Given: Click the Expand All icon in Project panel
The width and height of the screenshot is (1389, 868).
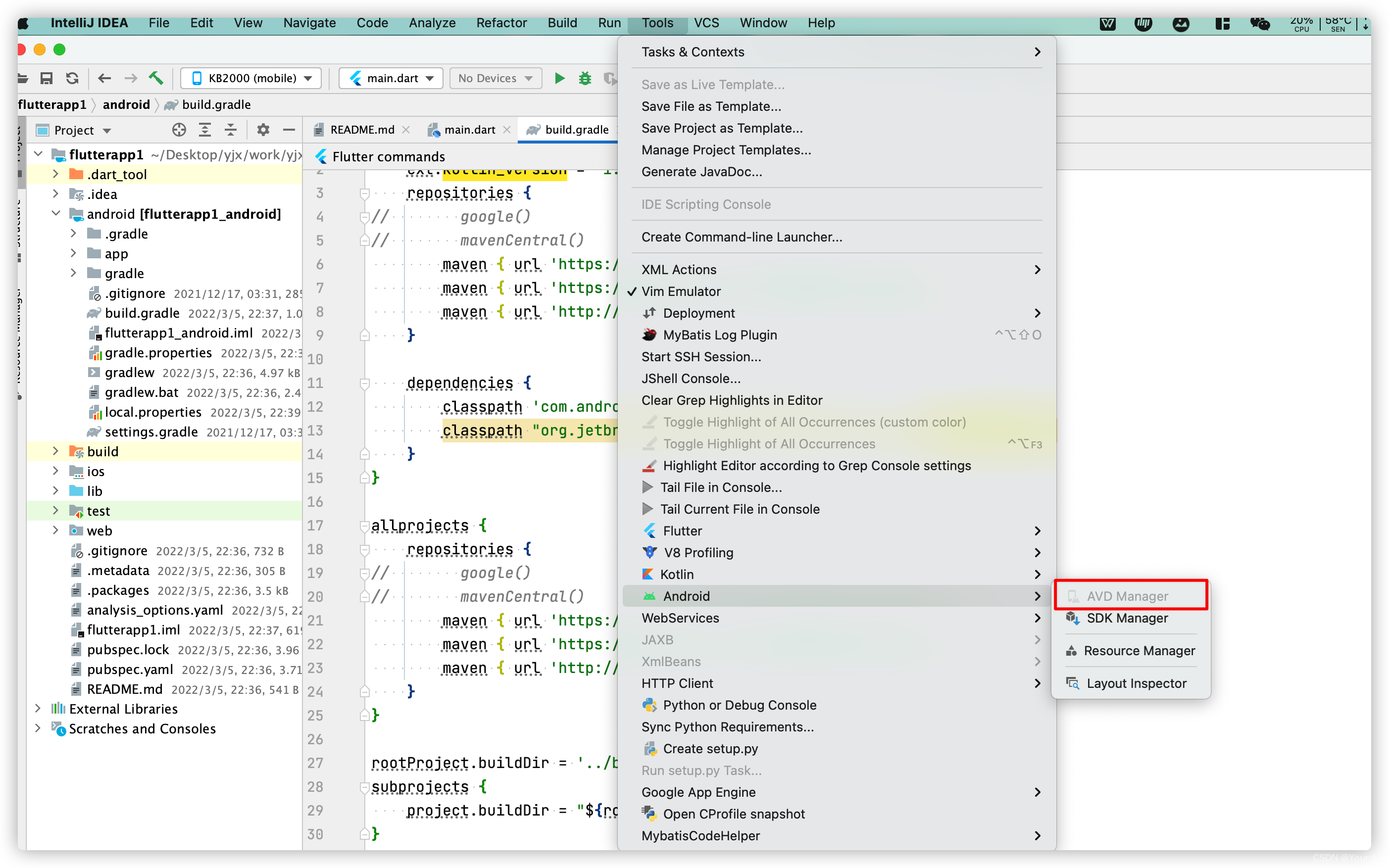Looking at the screenshot, I should click(x=205, y=130).
